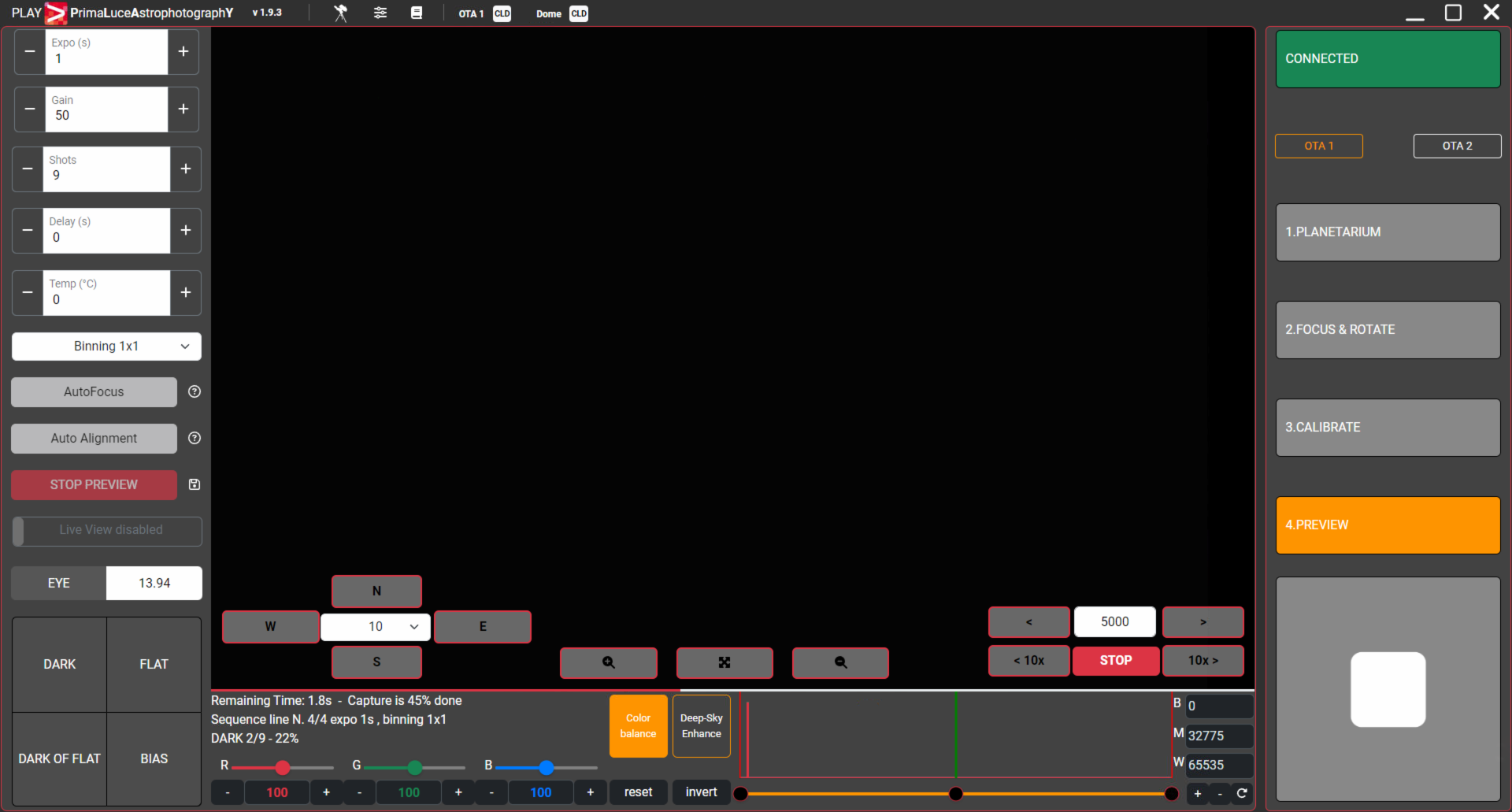Zoom out of the preview image
The image size is (1512, 812).
[840, 662]
